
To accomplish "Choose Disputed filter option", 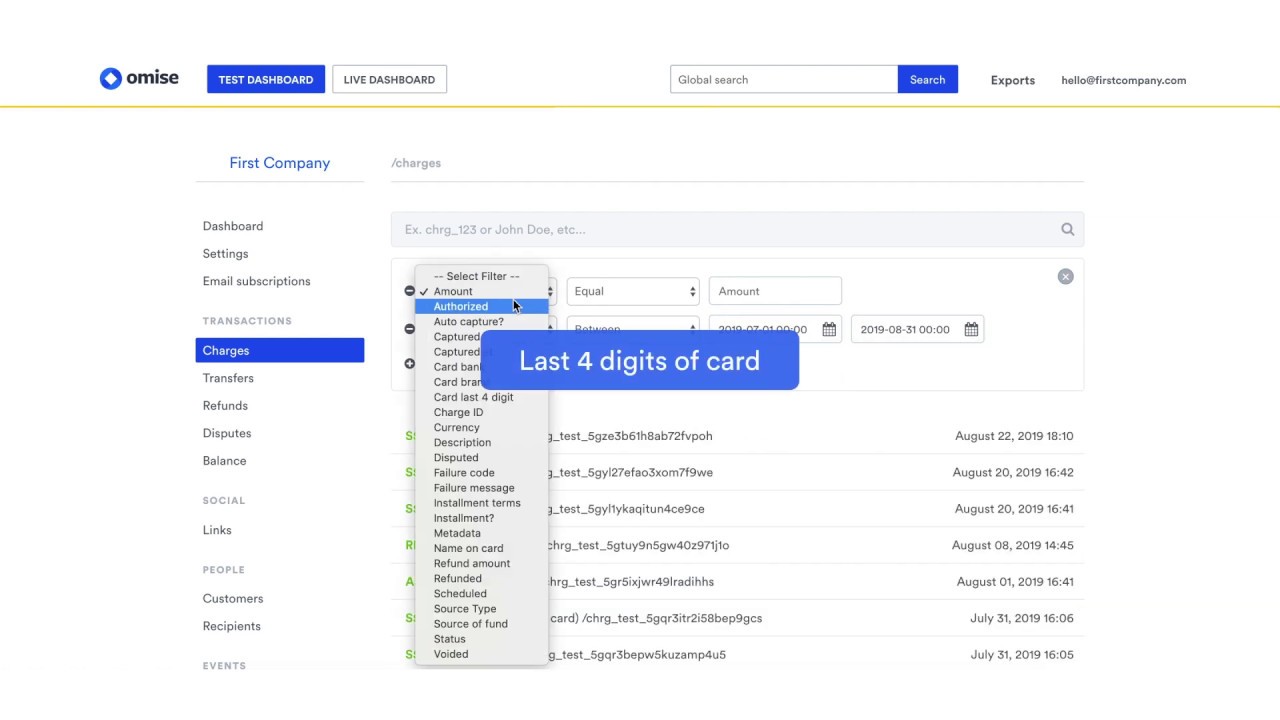I will point(482,458).
